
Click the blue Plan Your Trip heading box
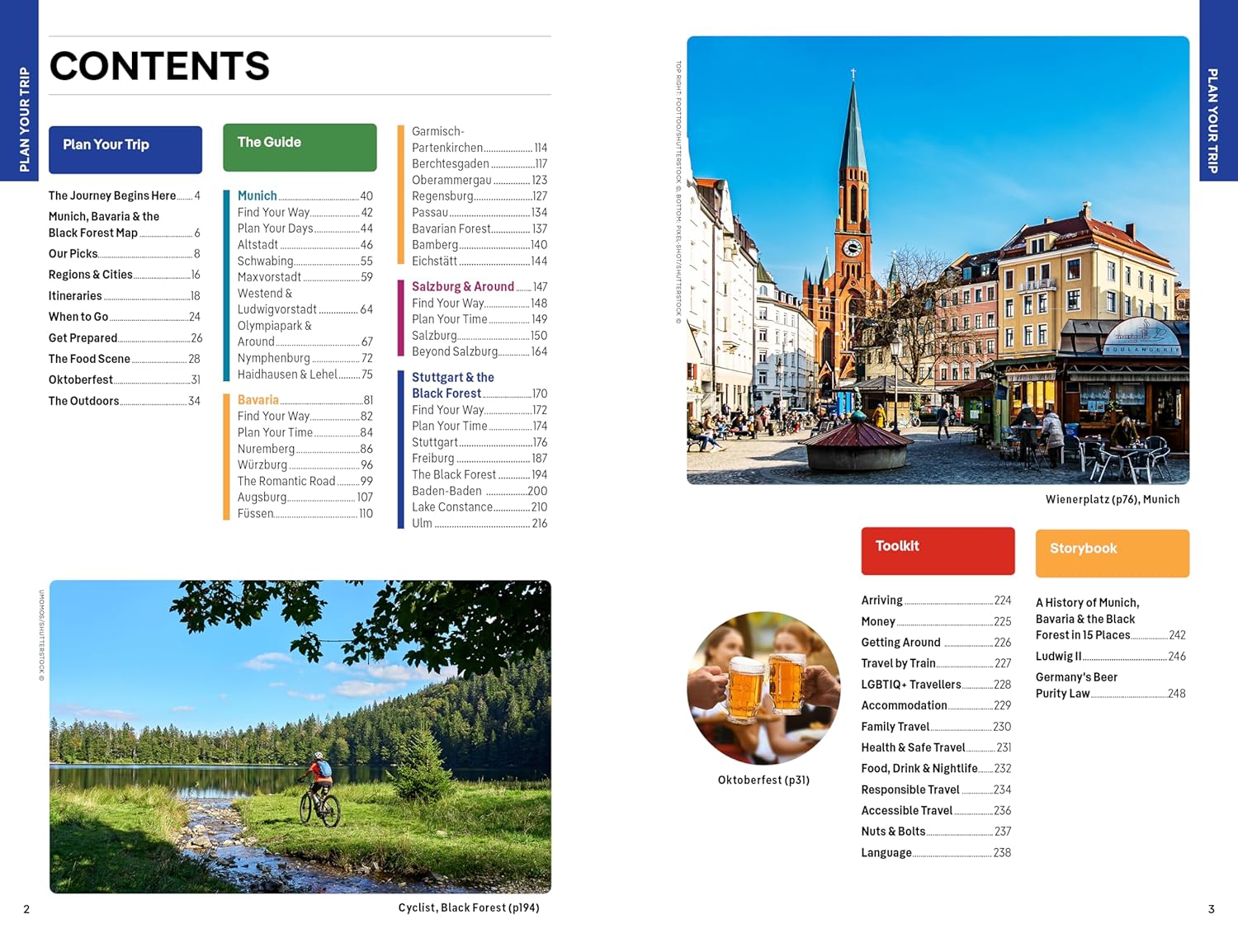tap(125, 149)
